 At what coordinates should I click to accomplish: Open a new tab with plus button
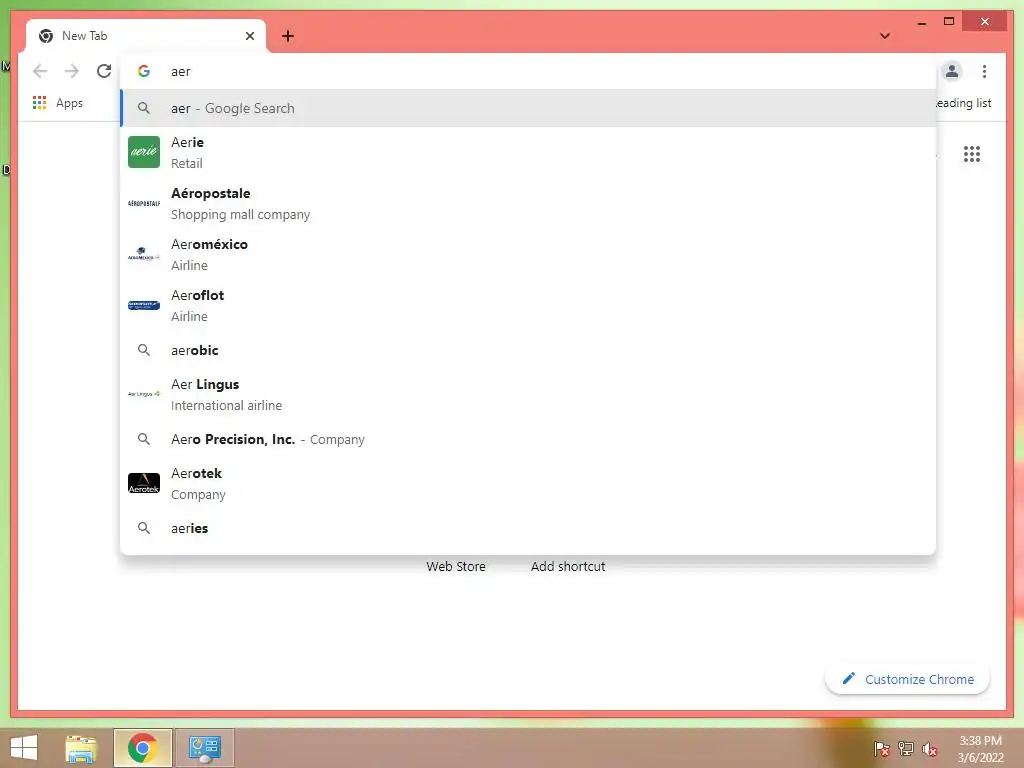tap(288, 36)
